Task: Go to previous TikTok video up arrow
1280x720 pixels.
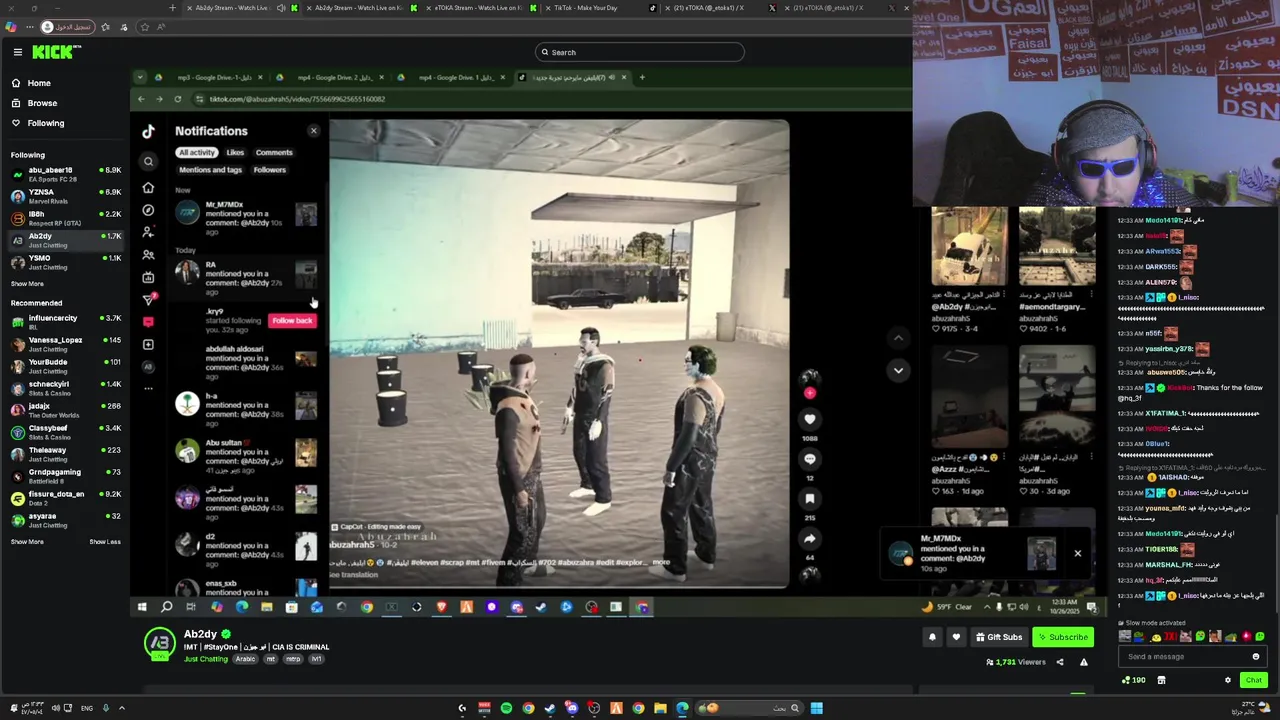Action: [898, 338]
